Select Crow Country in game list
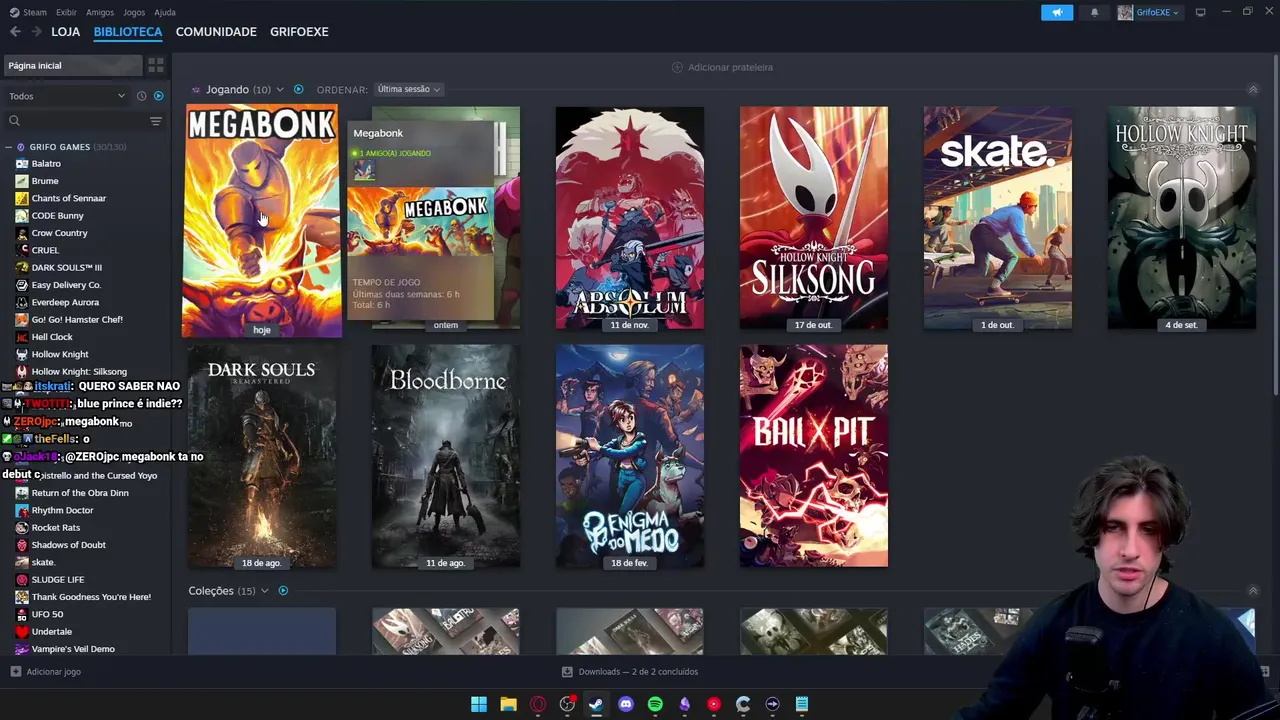This screenshot has height=720, width=1280. coord(59,233)
